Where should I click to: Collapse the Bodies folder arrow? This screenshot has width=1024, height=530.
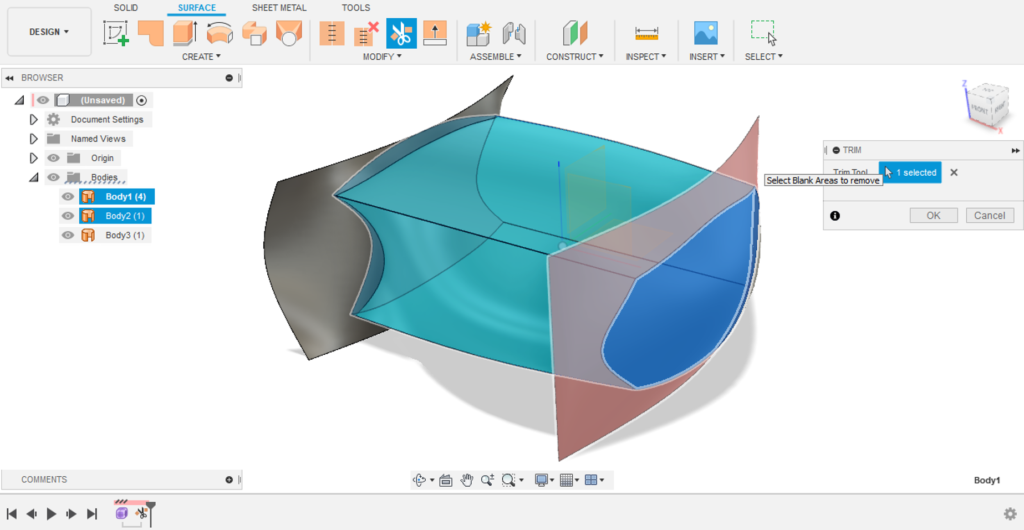point(34,177)
